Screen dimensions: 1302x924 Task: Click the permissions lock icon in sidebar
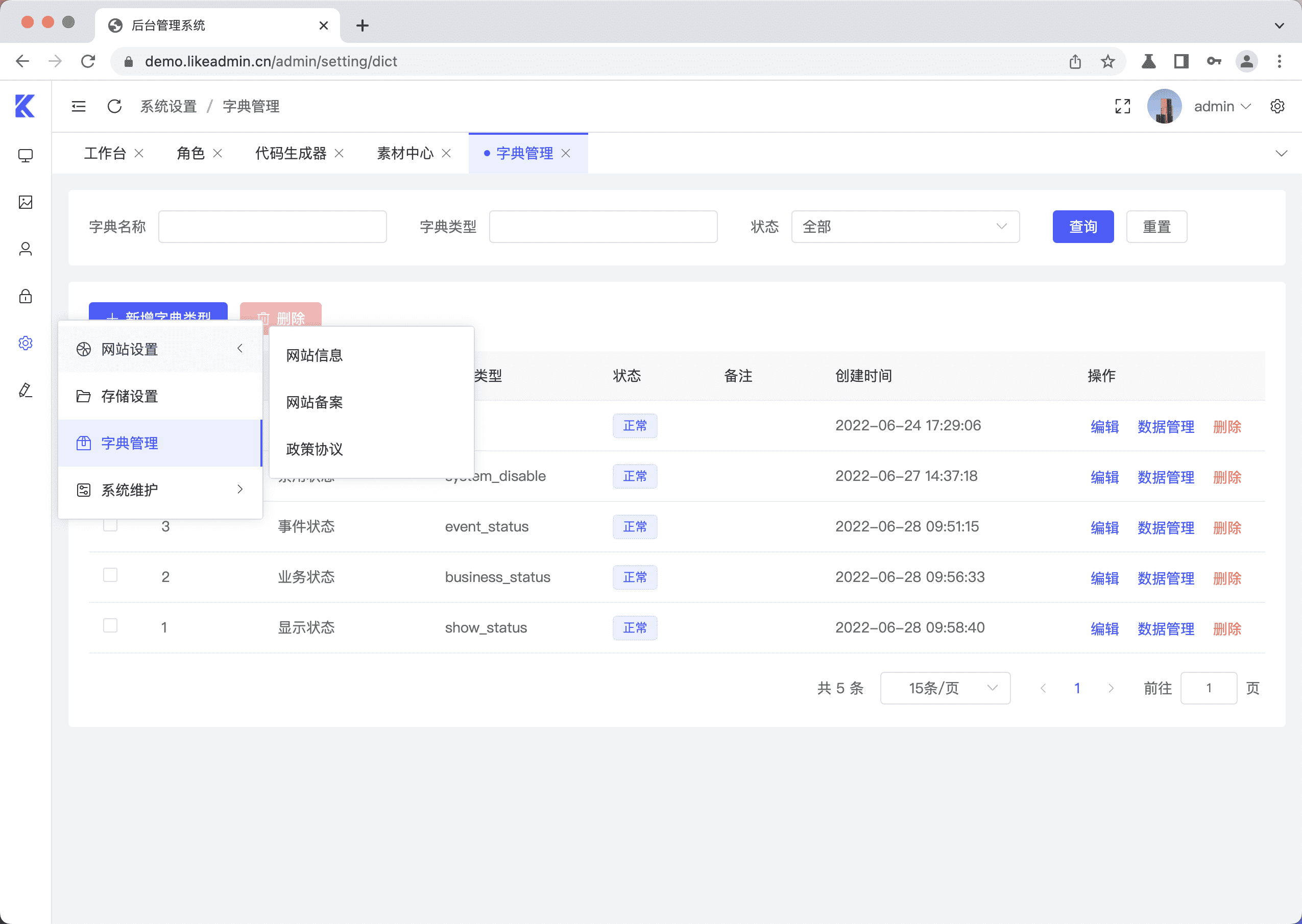tap(25, 296)
